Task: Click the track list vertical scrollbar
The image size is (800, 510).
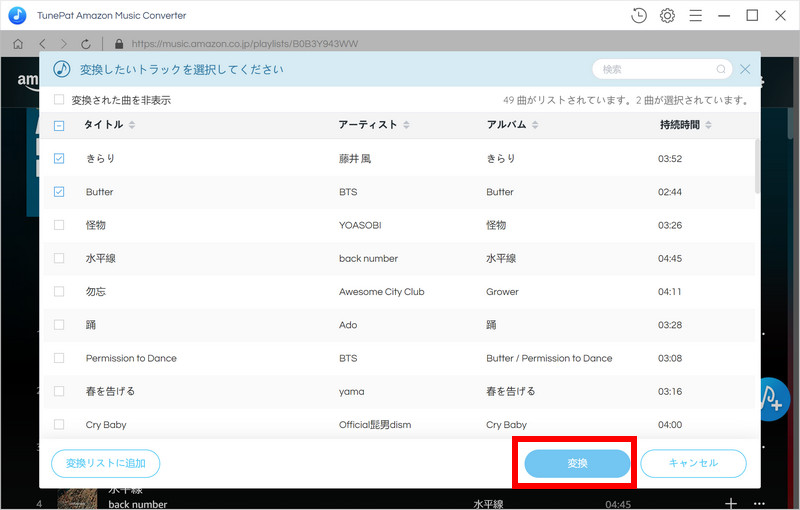Action: 757,166
